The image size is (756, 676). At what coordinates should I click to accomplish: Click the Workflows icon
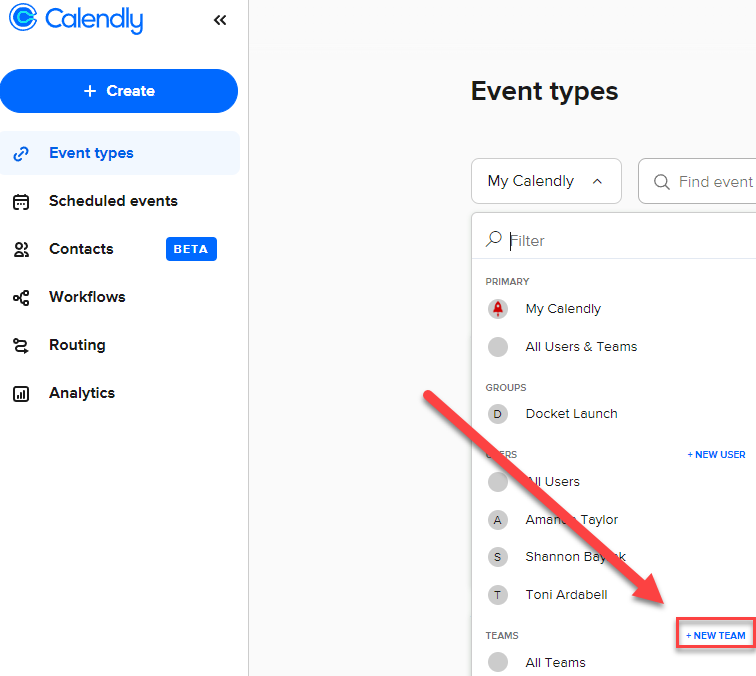[x=21, y=297]
